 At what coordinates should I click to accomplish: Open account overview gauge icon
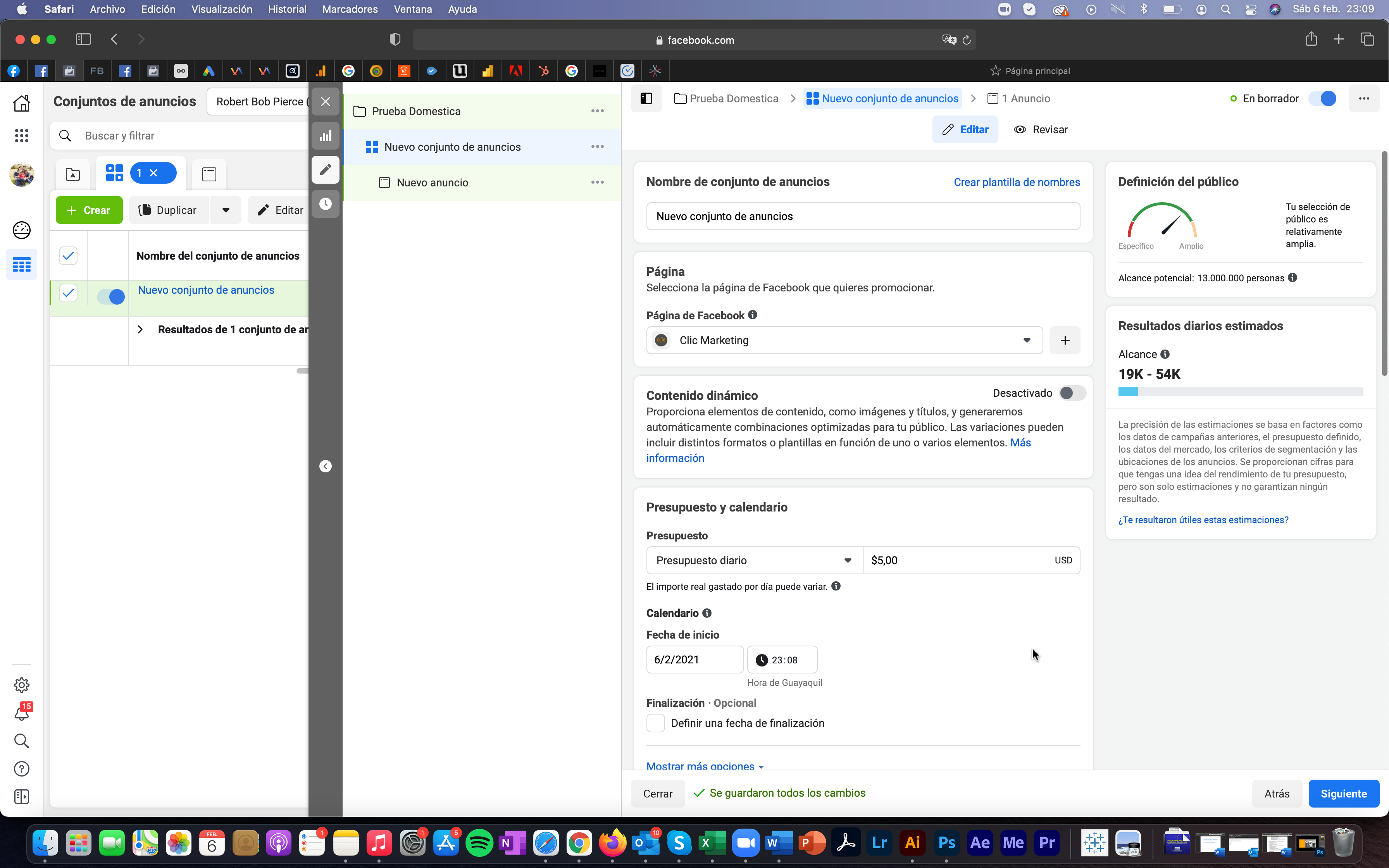pyautogui.click(x=22, y=230)
